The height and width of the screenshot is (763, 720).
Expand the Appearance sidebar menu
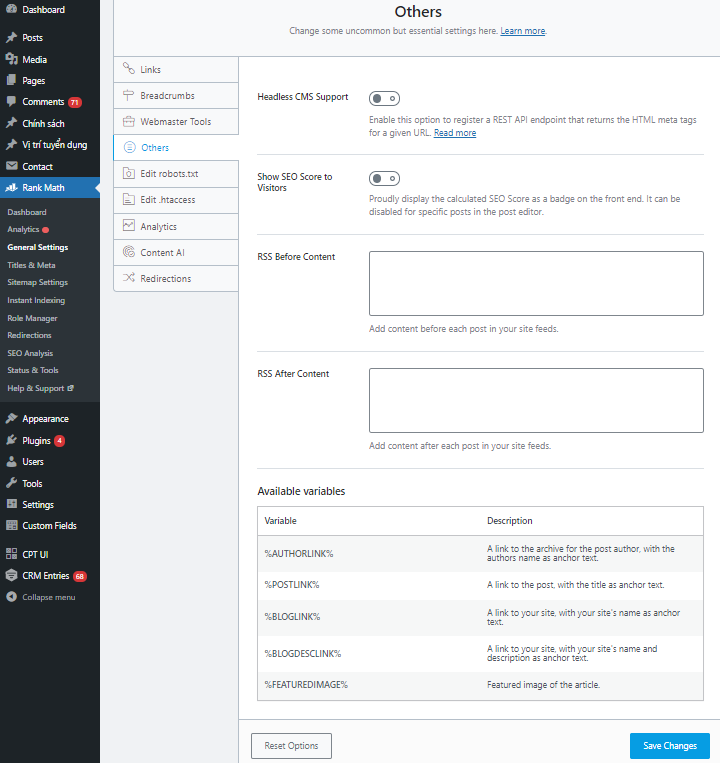coord(45,419)
